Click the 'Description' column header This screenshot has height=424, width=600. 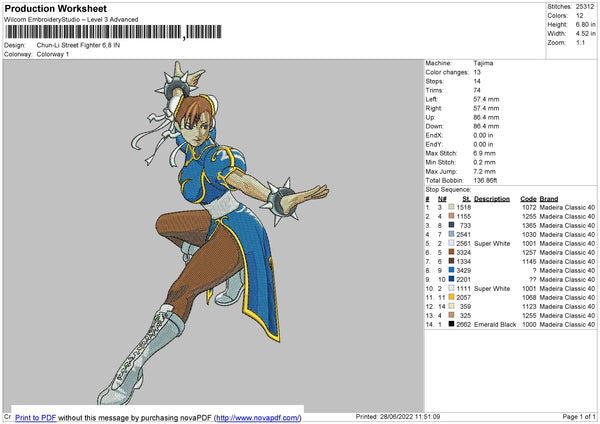point(492,199)
